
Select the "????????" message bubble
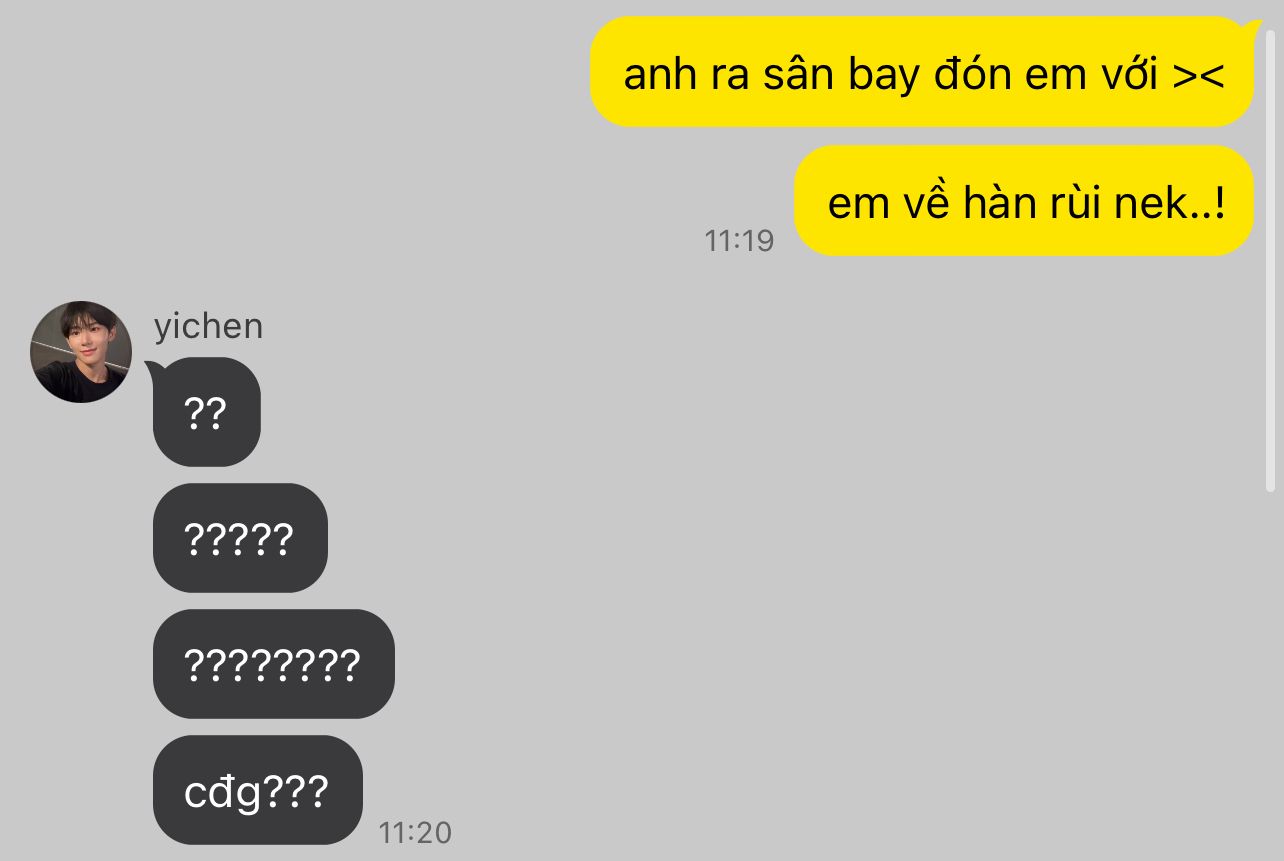(274, 664)
